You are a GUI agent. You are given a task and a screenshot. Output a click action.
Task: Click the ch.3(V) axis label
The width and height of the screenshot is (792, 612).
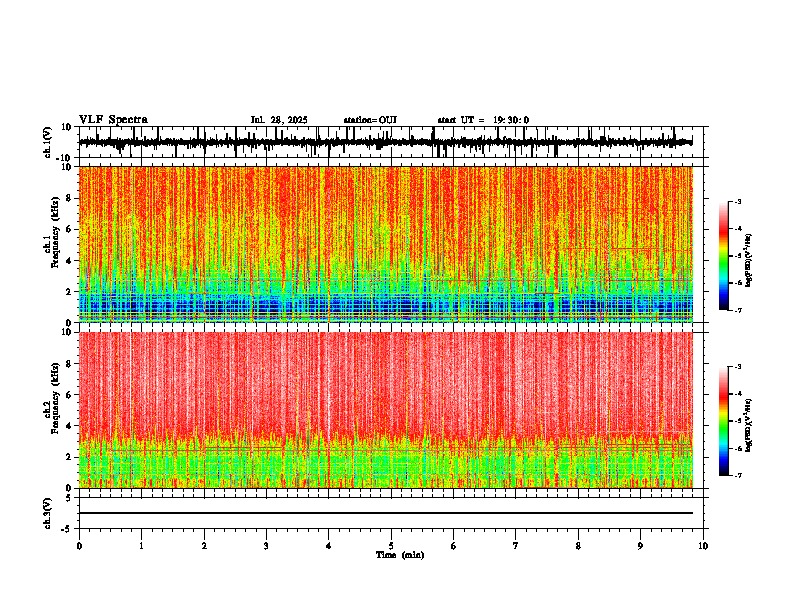(48, 513)
